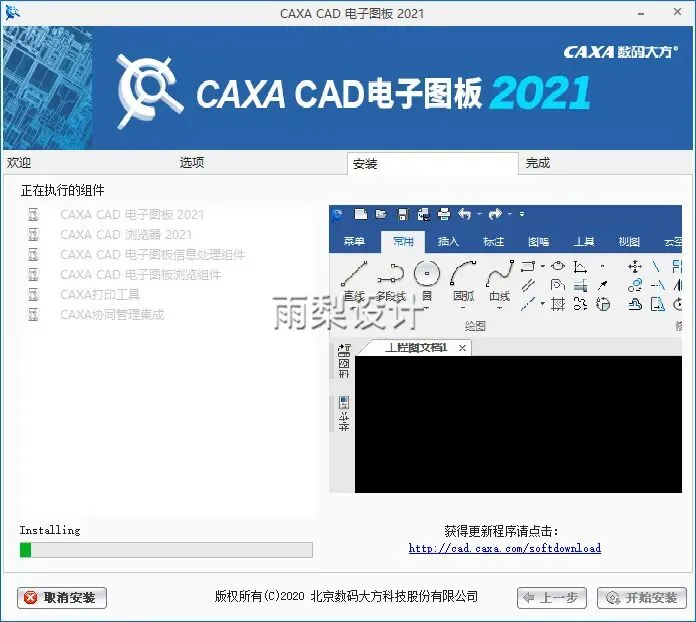
Task: Click the Print icon in preview toolbar
Action: click(444, 214)
